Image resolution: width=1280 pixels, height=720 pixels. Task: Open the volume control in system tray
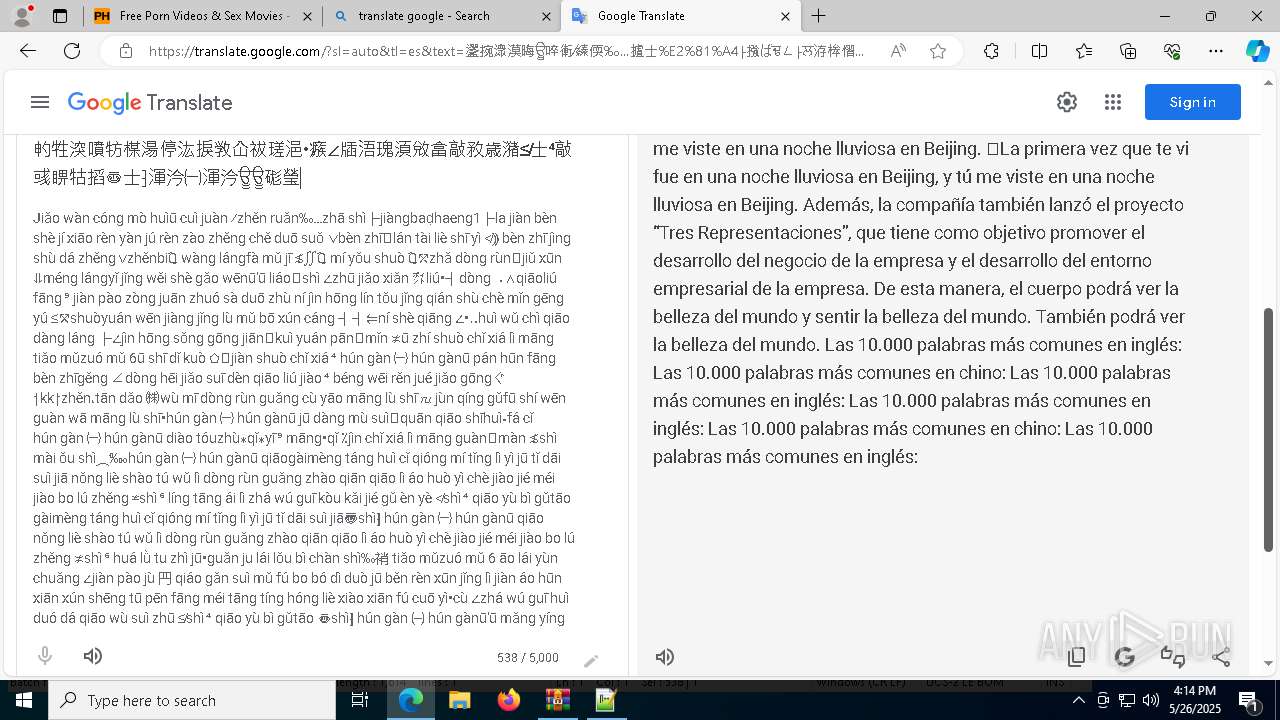pos(1151,700)
